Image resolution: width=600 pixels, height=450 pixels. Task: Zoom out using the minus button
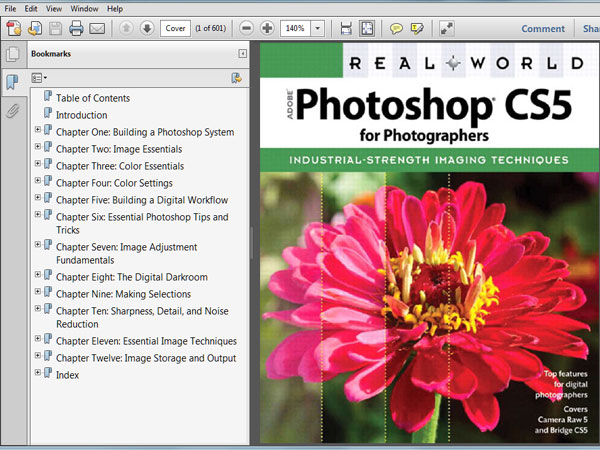[x=247, y=28]
